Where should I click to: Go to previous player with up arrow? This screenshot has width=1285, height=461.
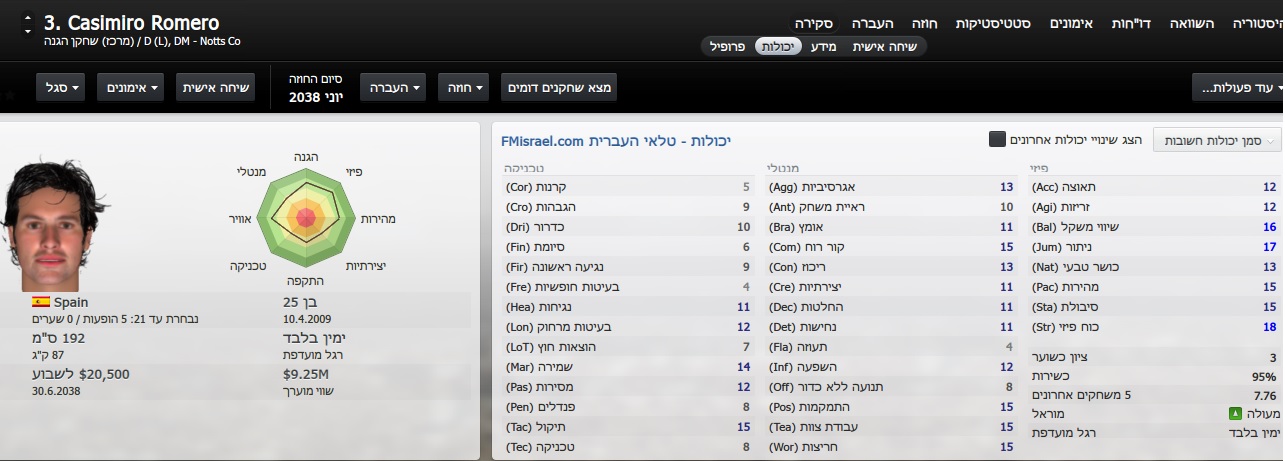point(26,16)
